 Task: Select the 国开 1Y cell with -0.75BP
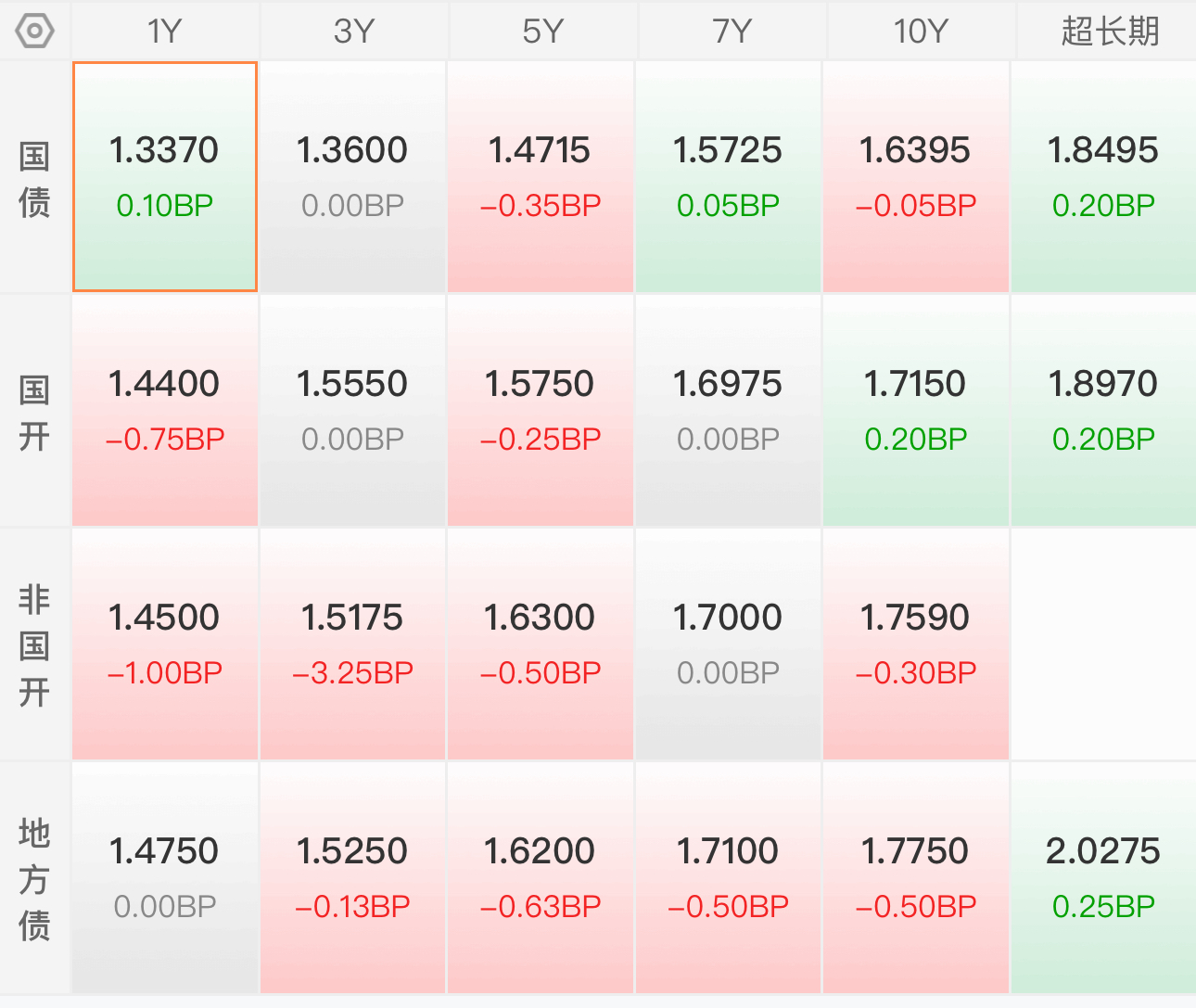(x=165, y=411)
